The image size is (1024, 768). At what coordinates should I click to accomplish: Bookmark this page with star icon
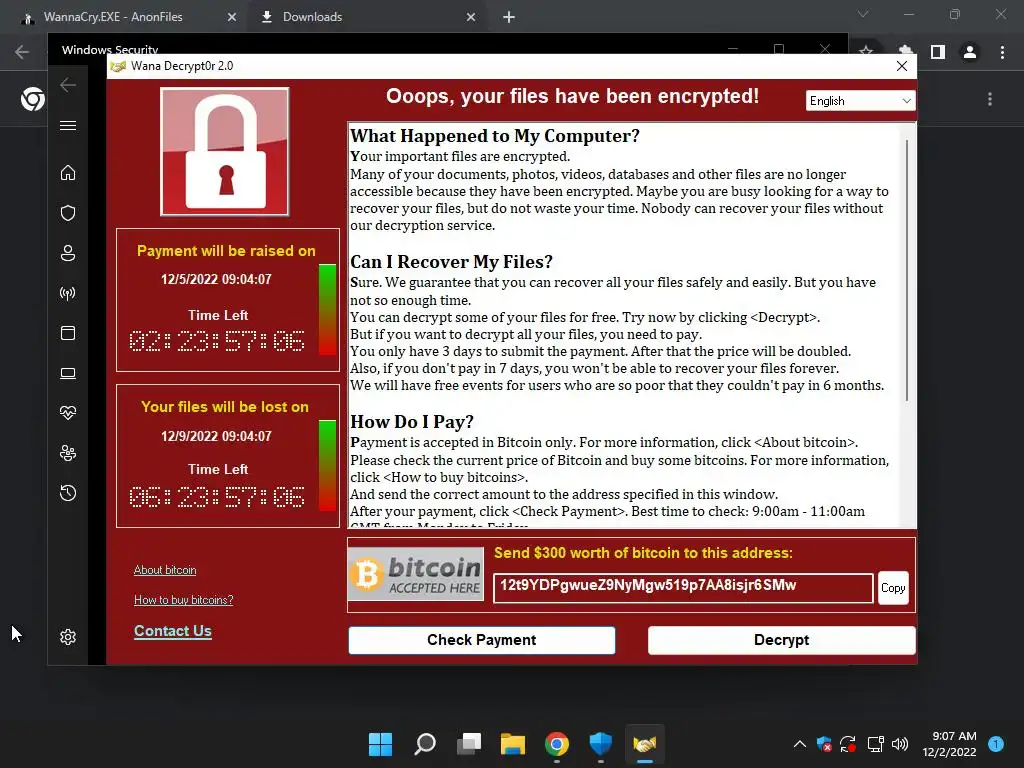[x=866, y=52]
